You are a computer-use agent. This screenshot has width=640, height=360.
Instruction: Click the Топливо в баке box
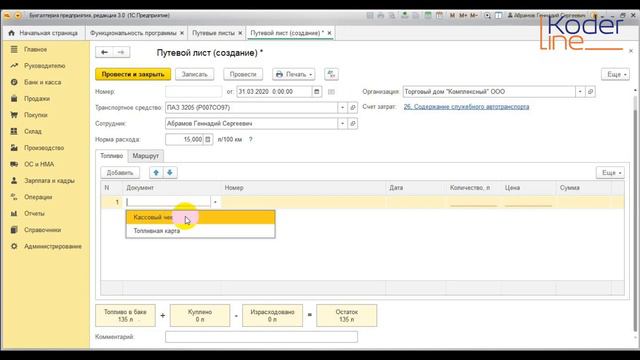tap(125, 316)
